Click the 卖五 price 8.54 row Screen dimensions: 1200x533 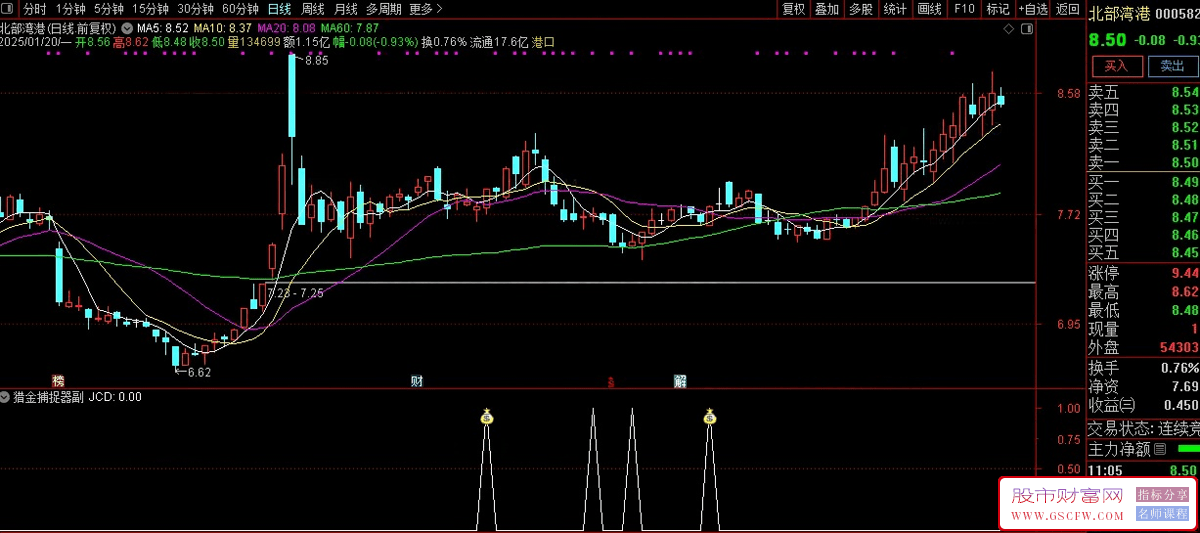coord(1143,92)
